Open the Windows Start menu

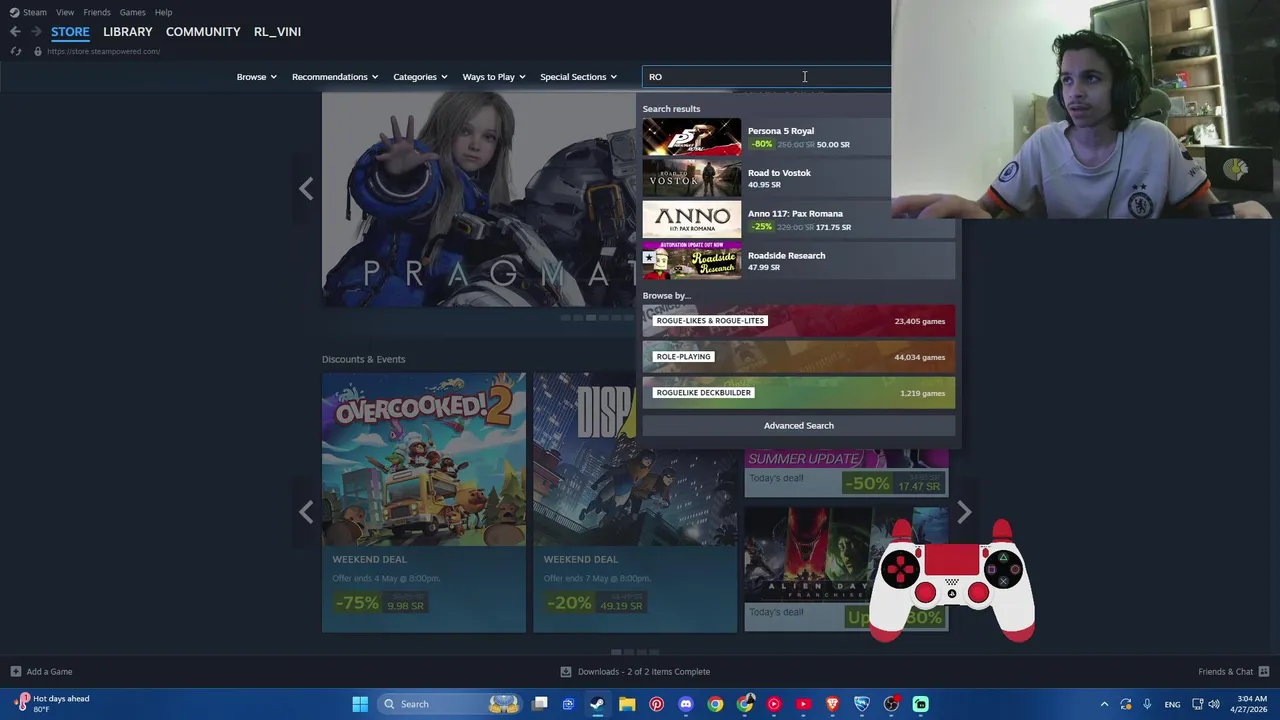[x=360, y=704]
